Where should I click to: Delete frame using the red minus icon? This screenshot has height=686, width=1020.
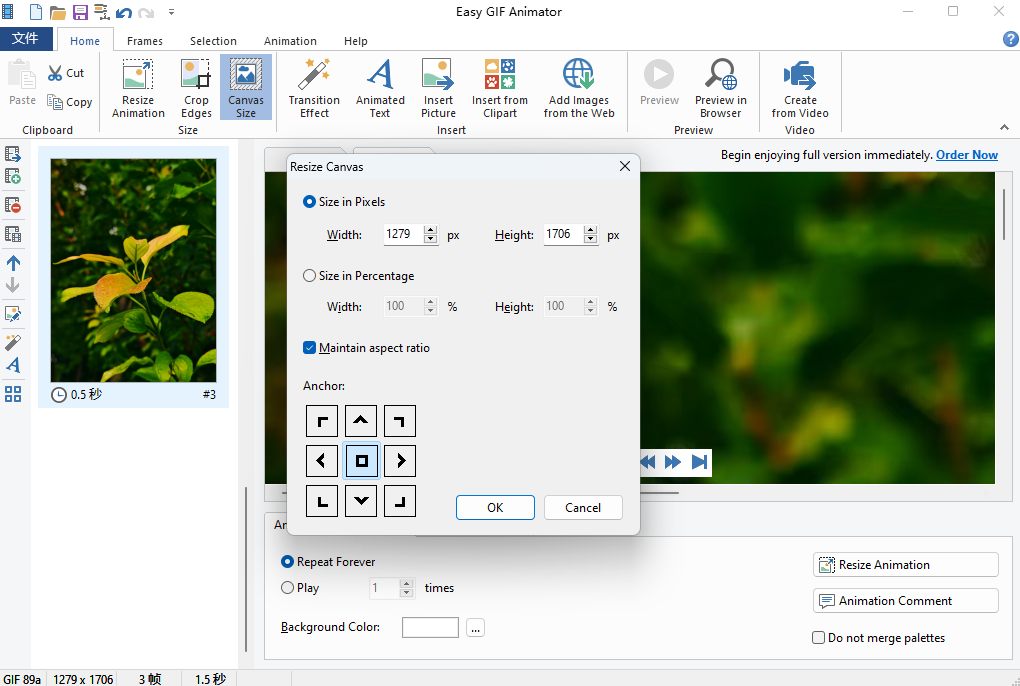pos(13,205)
